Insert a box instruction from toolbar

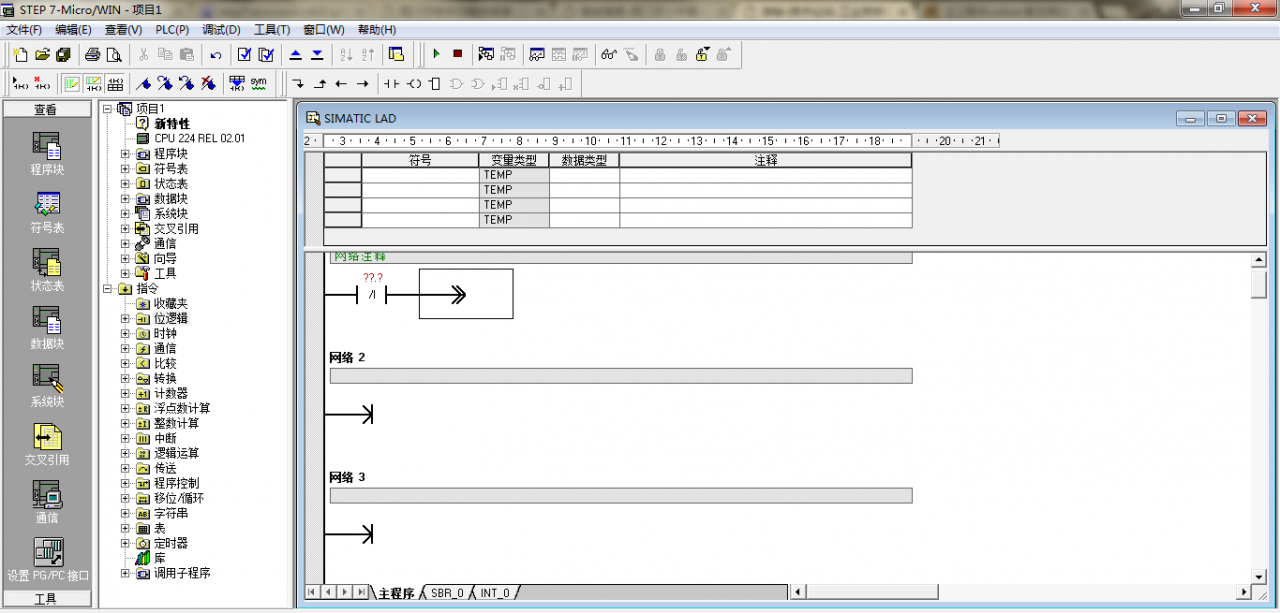(435, 84)
